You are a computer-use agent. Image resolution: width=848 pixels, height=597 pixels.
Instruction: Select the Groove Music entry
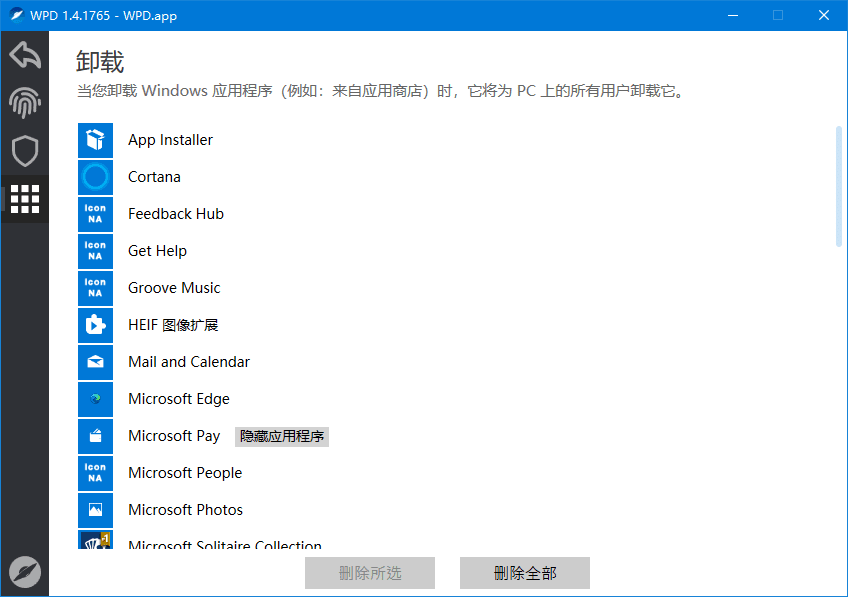click(174, 288)
